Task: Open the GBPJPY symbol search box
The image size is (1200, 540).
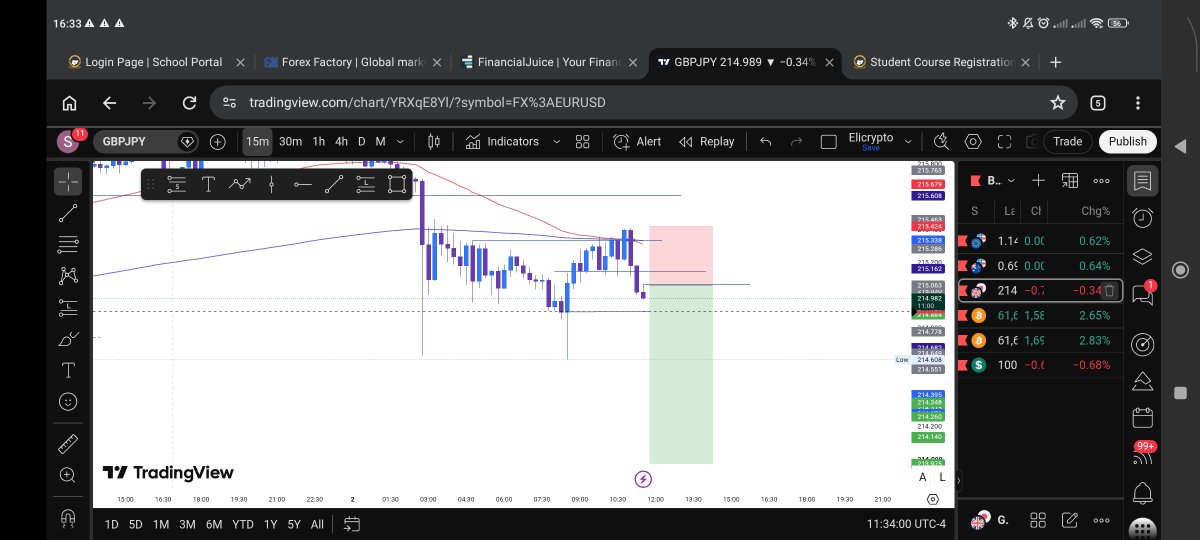Action: click(146, 142)
